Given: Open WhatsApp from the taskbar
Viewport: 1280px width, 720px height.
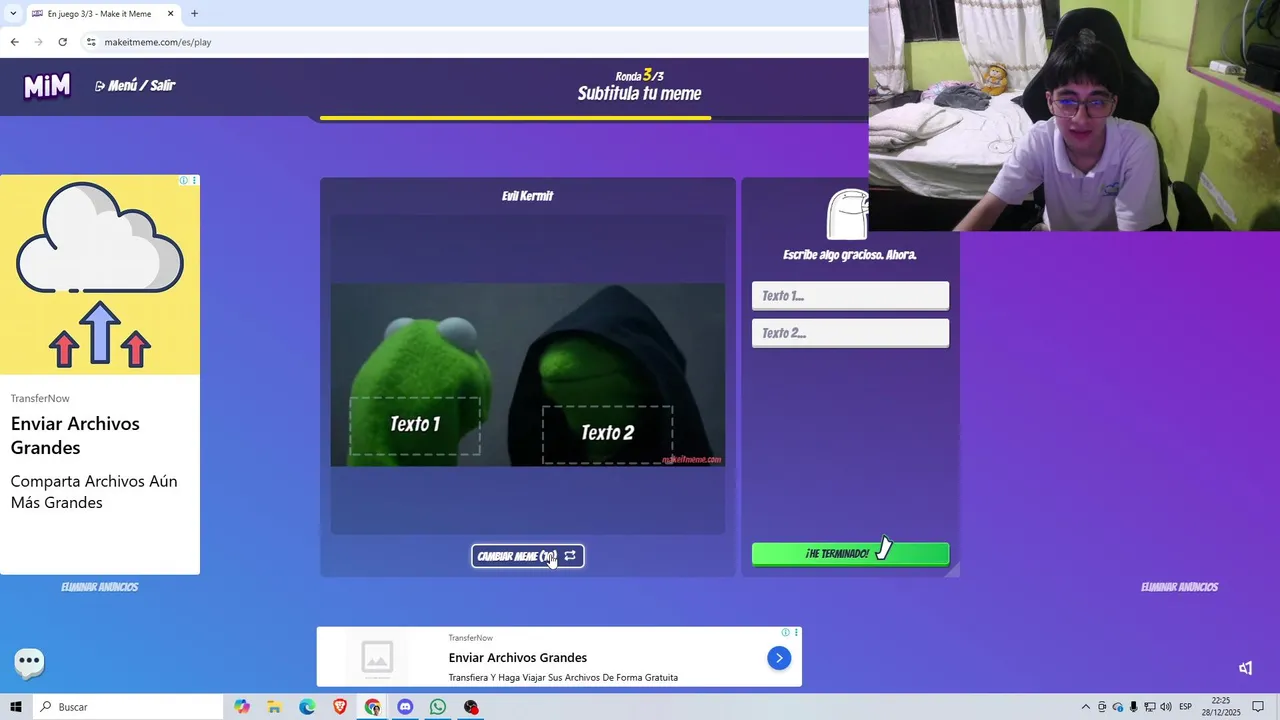Looking at the screenshot, I should point(438,707).
